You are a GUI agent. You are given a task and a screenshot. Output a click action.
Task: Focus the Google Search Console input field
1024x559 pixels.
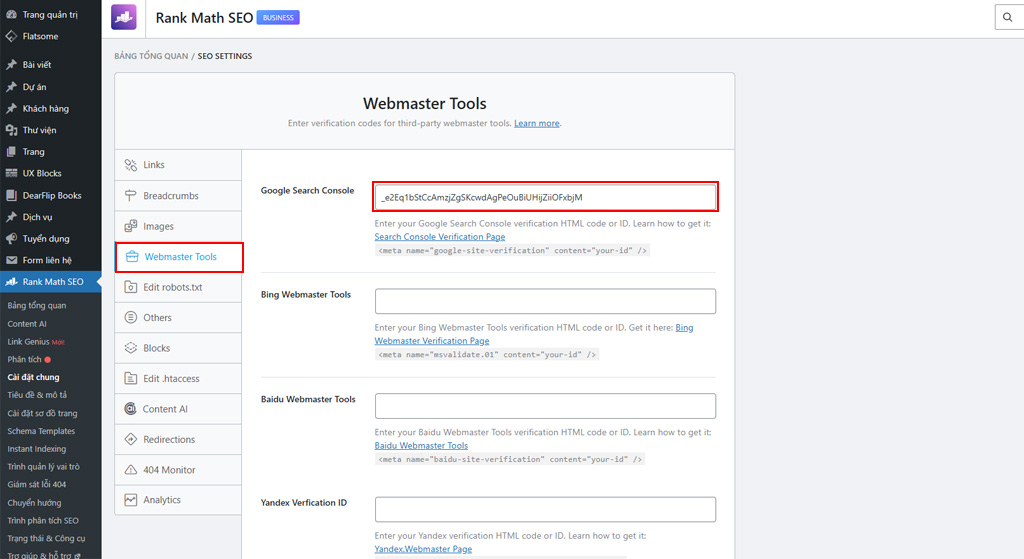pos(545,197)
